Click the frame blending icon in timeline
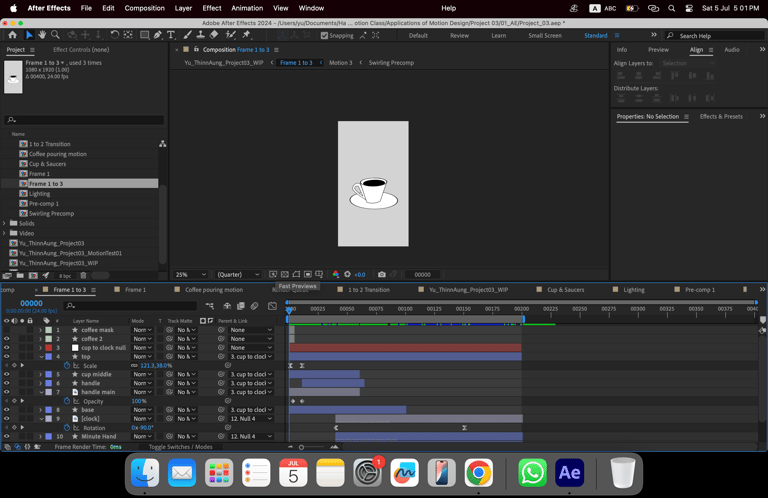 click(x=240, y=306)
